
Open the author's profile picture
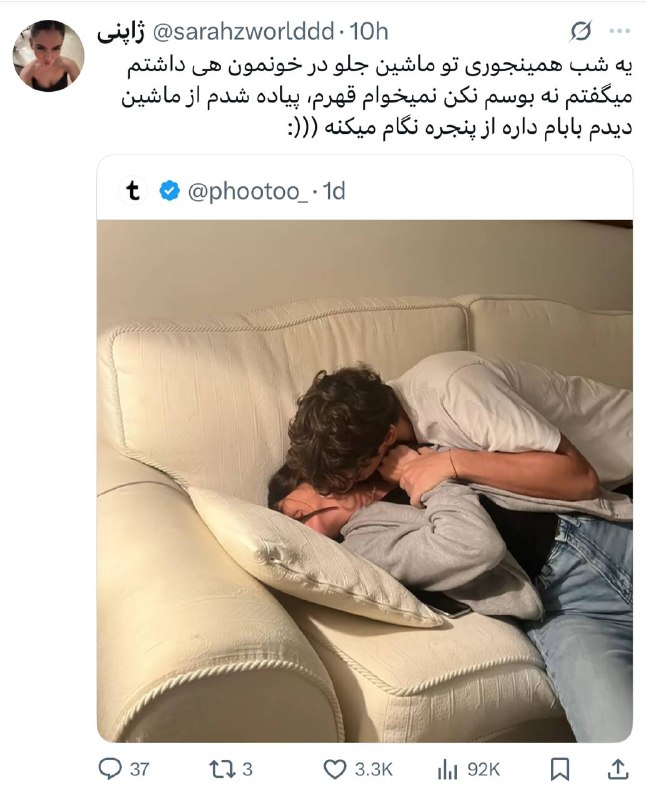[x=48, y=56]
